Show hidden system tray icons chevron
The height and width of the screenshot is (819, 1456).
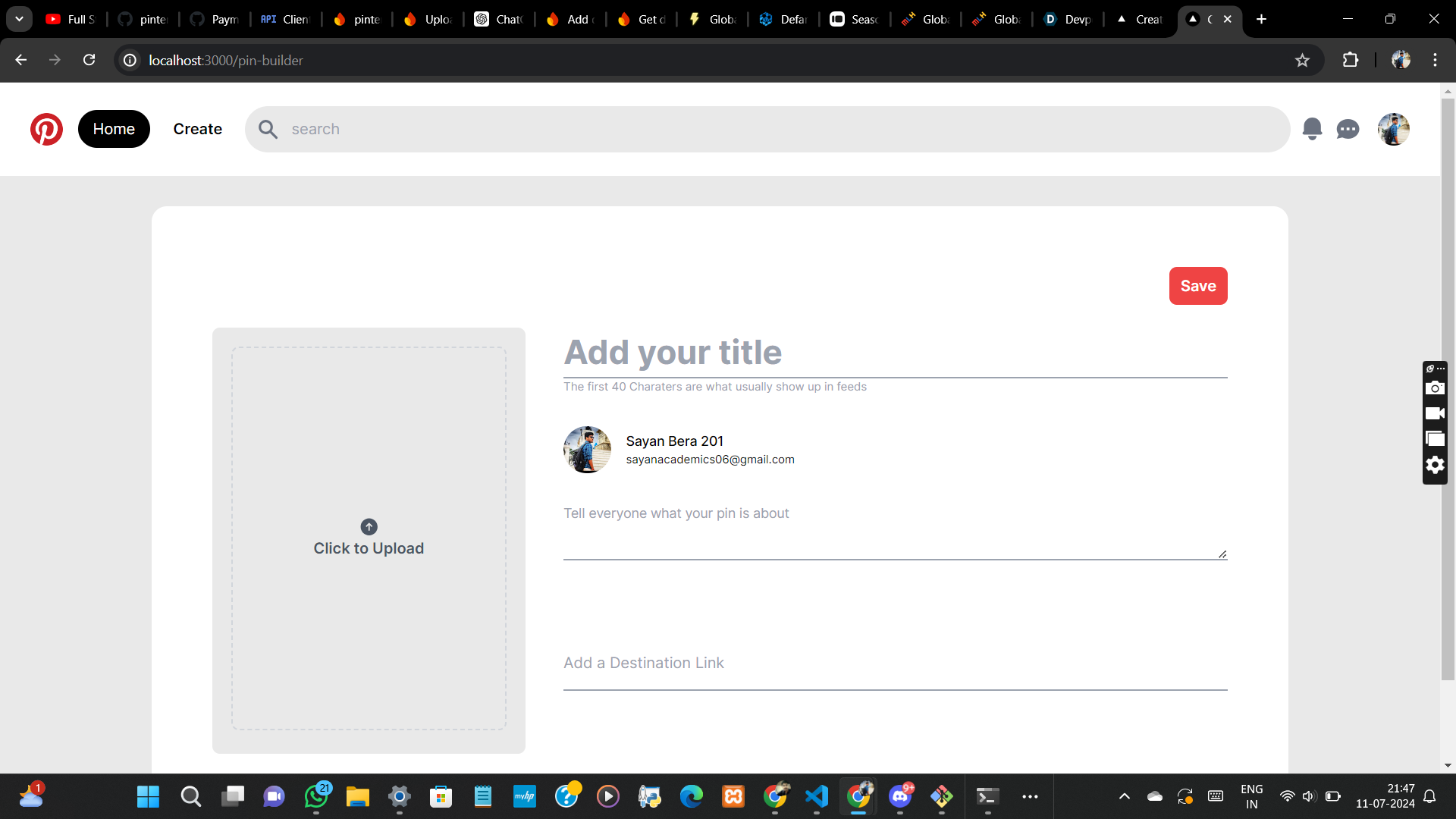pyautogui.click(x=1125, y=796)
